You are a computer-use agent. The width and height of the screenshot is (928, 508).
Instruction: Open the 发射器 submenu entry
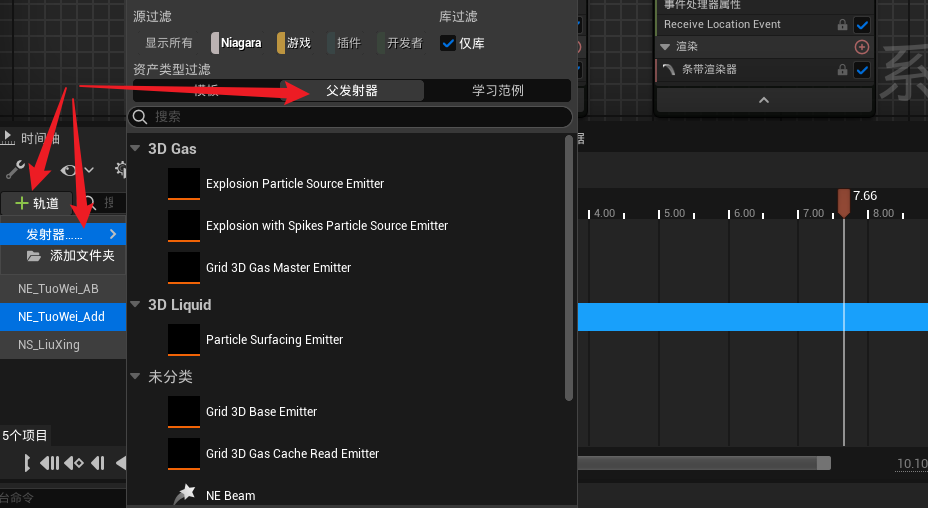point(63,234)
